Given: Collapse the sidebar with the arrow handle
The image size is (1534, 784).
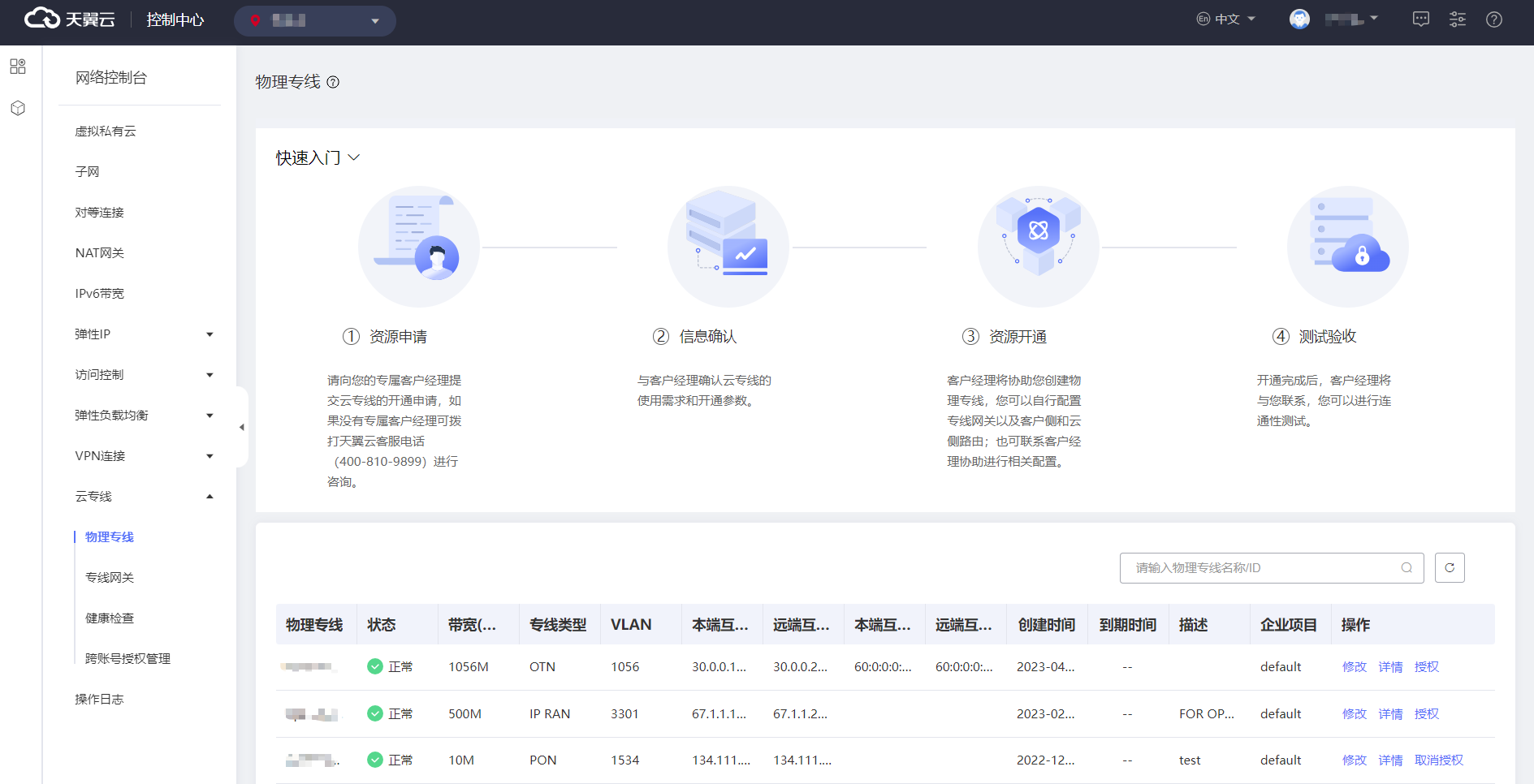Looking at the screenshot, I should coord(241,427).
